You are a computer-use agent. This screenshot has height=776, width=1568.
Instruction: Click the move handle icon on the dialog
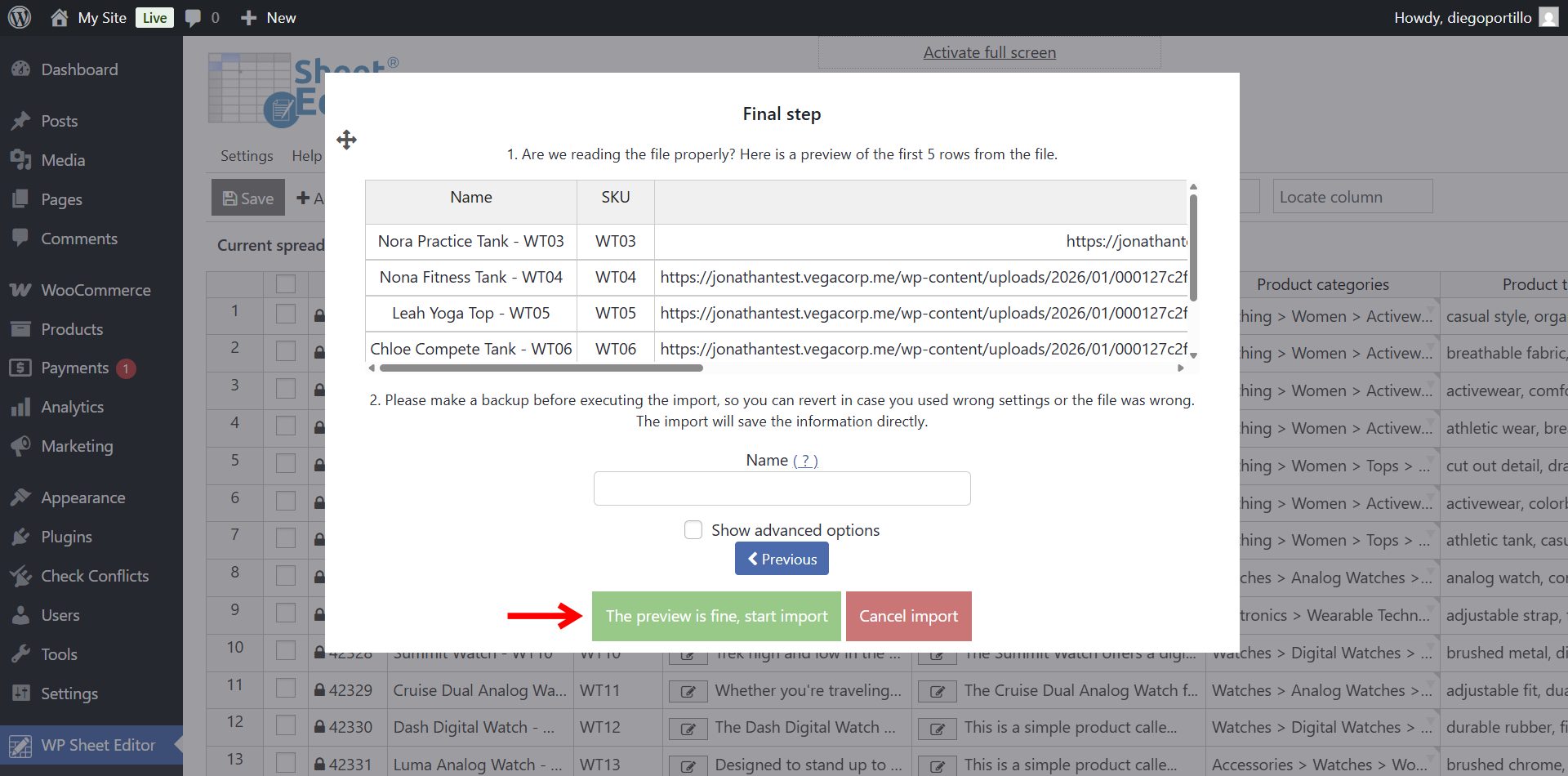coord(346,140)
